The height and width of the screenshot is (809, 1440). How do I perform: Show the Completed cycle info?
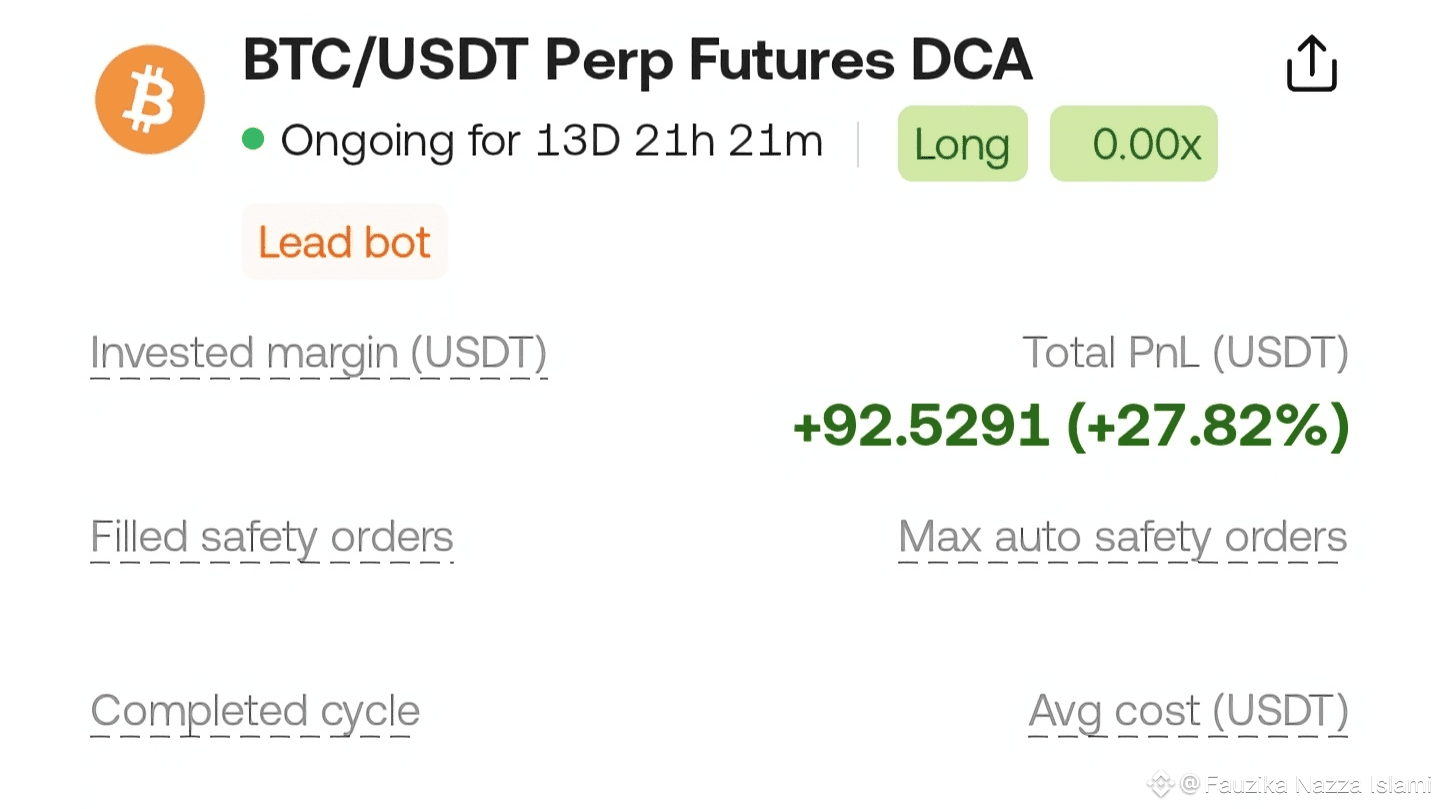(255, 712)
